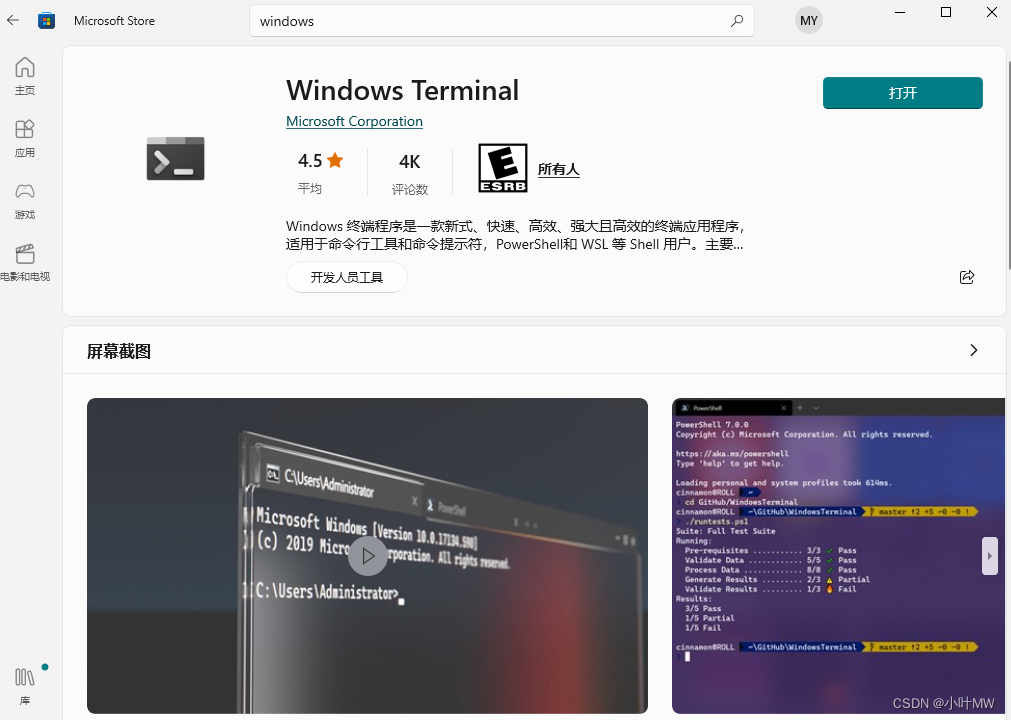
Task: Click the ESRB E rating badge
Action: click(503, 168)
